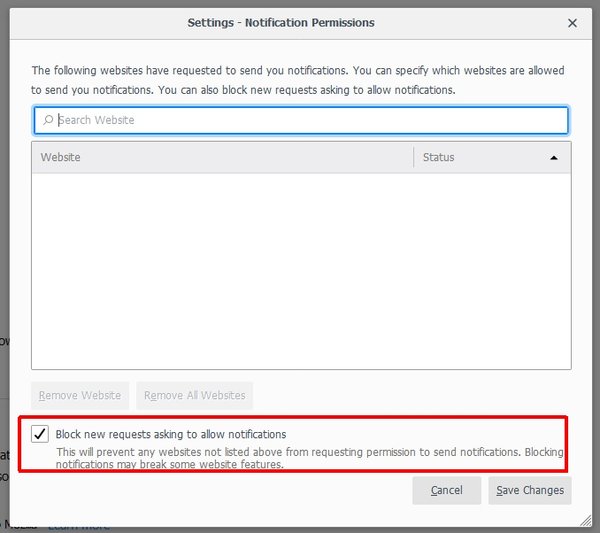Image resolution: width=600 pixels, height=533 pixels.
Task: Click the Save Changes button
Action: [x=530, y=490]
